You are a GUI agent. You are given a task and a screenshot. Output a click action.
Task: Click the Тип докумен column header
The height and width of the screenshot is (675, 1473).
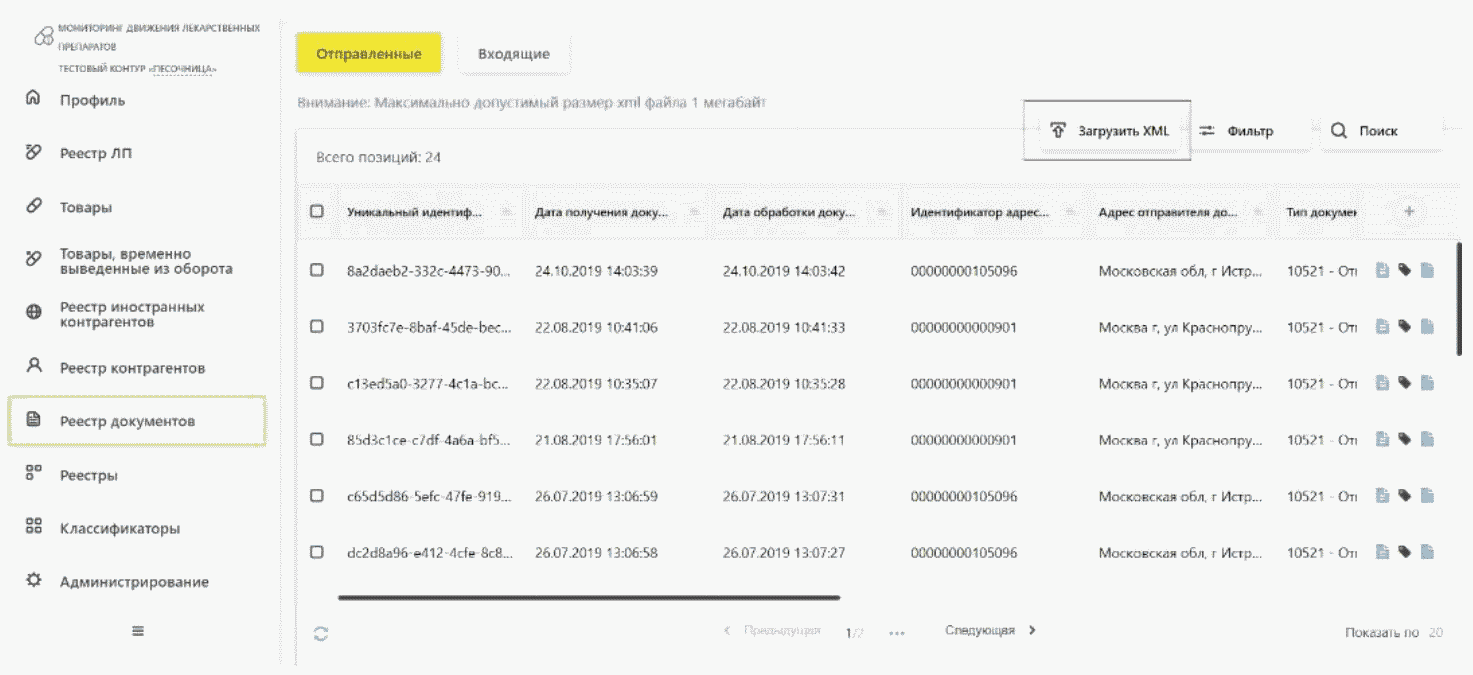[x=1320, y=212]
